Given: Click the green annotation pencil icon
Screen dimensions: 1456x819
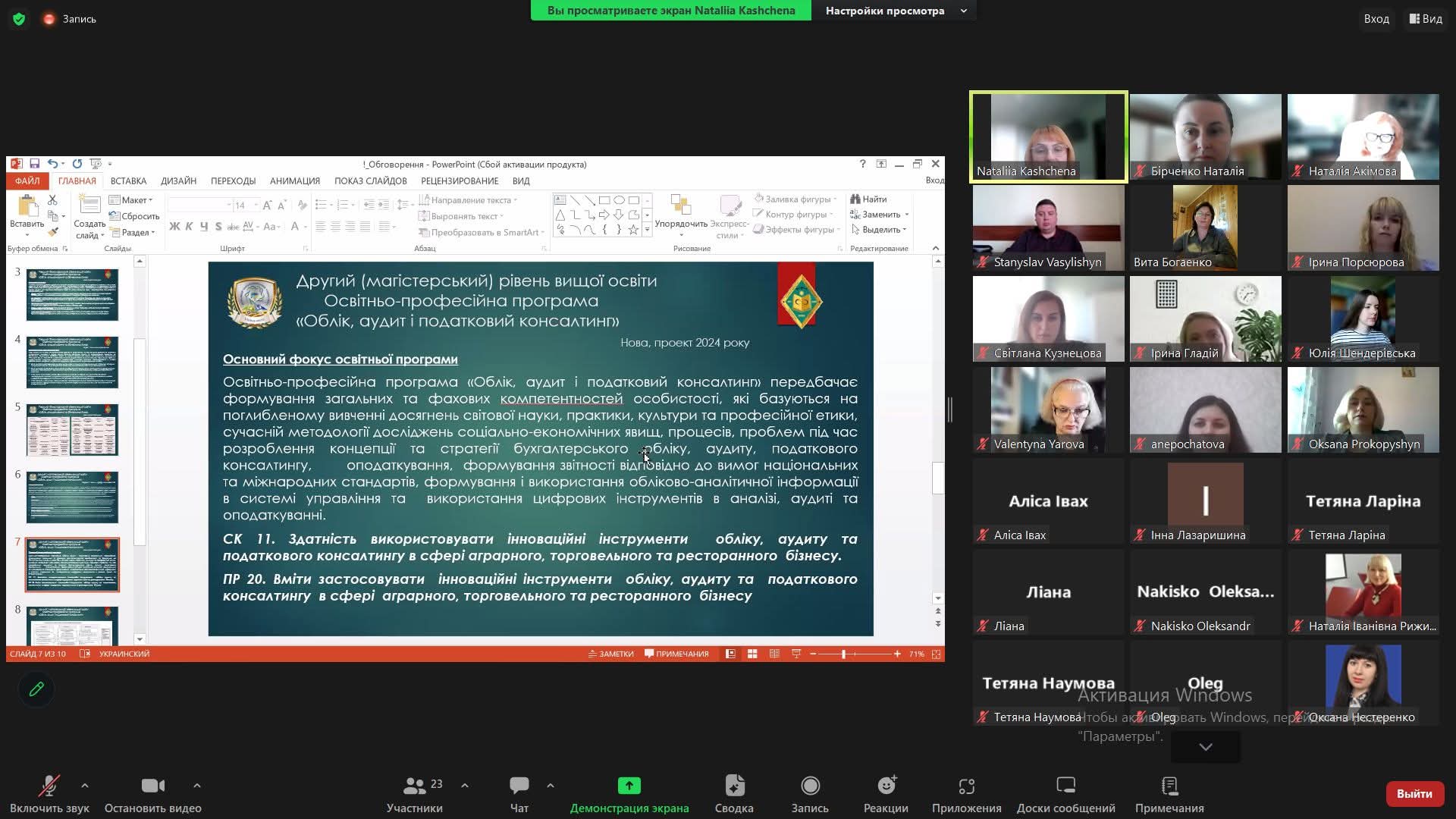Looking at the screenshot, I should click(x=36, y=689).
